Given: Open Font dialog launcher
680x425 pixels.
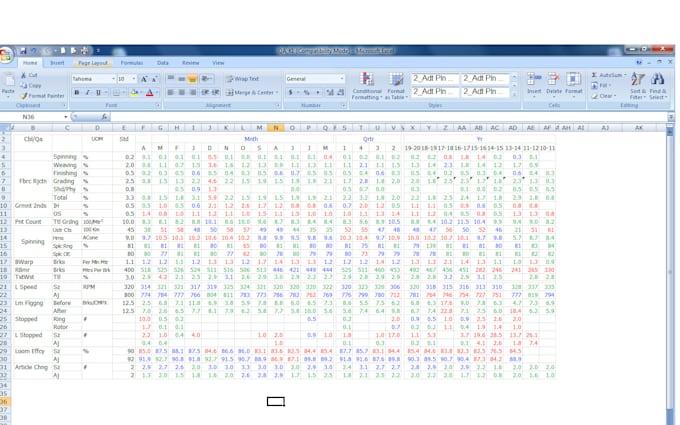Looking at the screenshot, I should (157, 105).
